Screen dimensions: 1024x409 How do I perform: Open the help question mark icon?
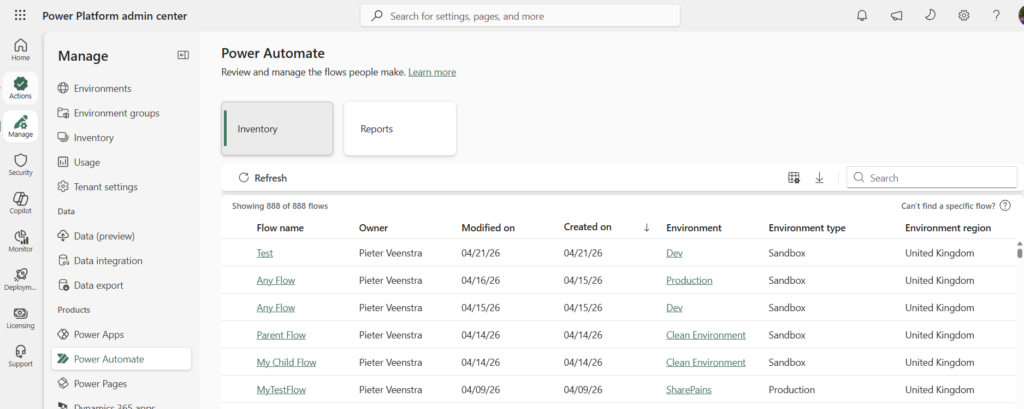click(996, 16)
